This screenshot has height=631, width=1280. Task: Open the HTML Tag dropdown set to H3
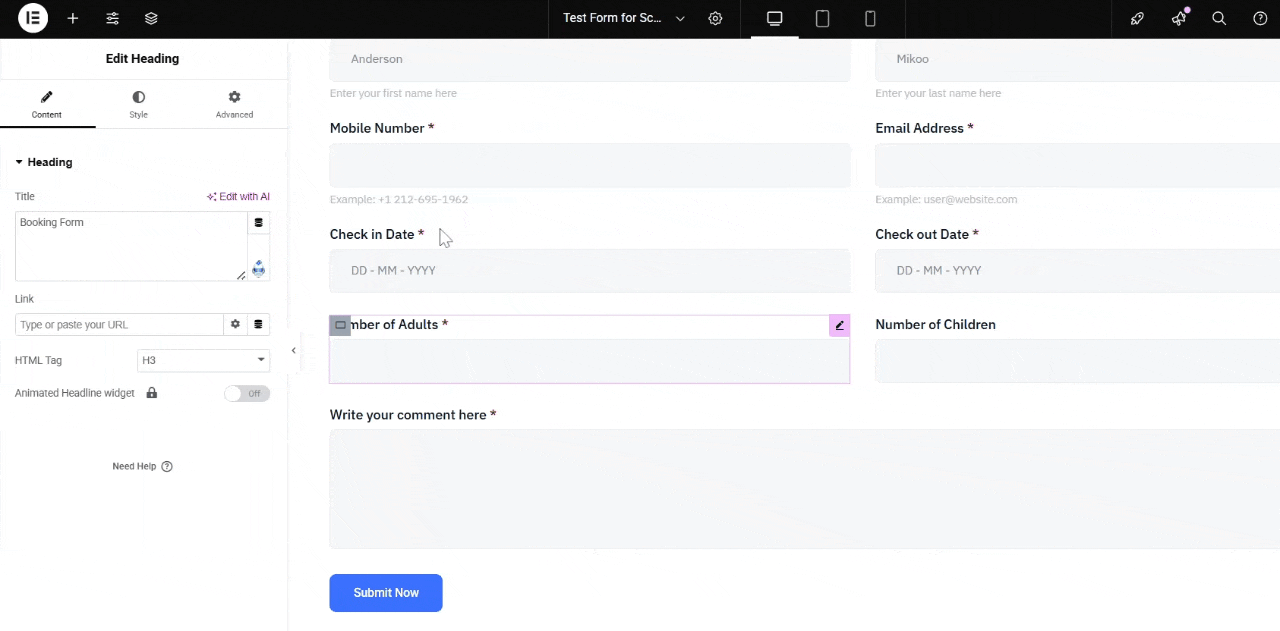click(x=203, y=360)
